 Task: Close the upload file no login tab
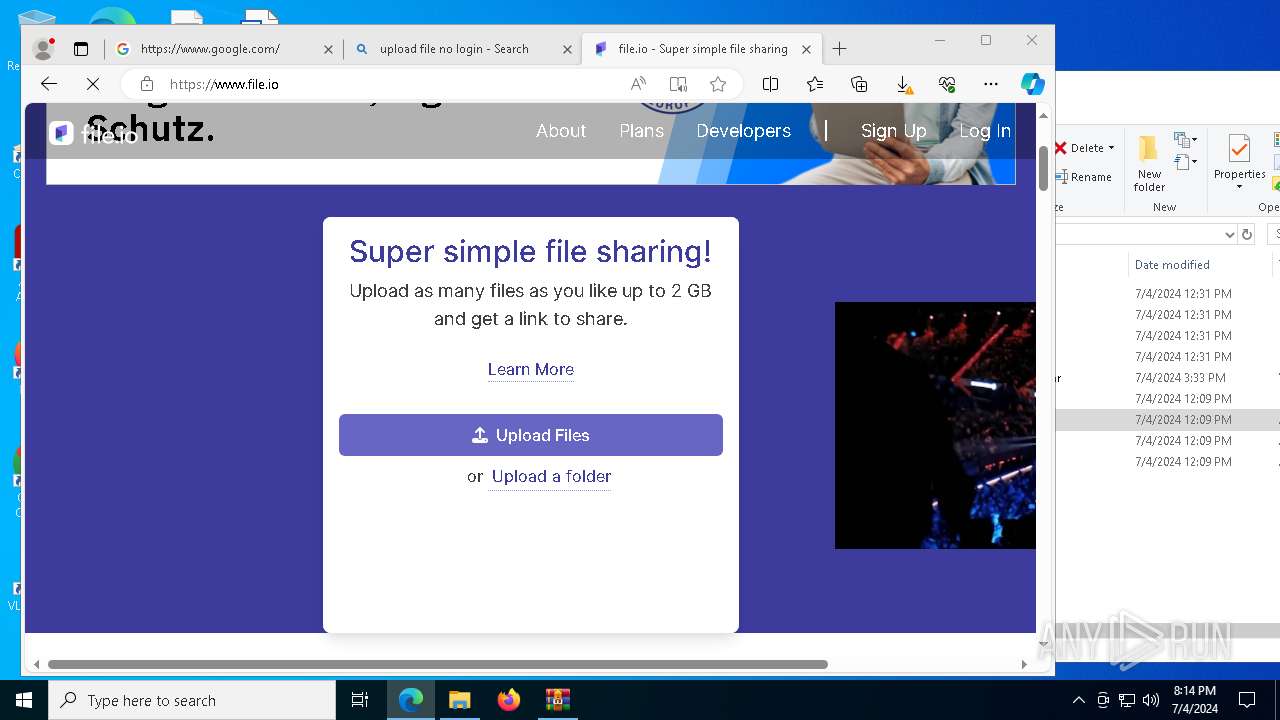point(567,49)
